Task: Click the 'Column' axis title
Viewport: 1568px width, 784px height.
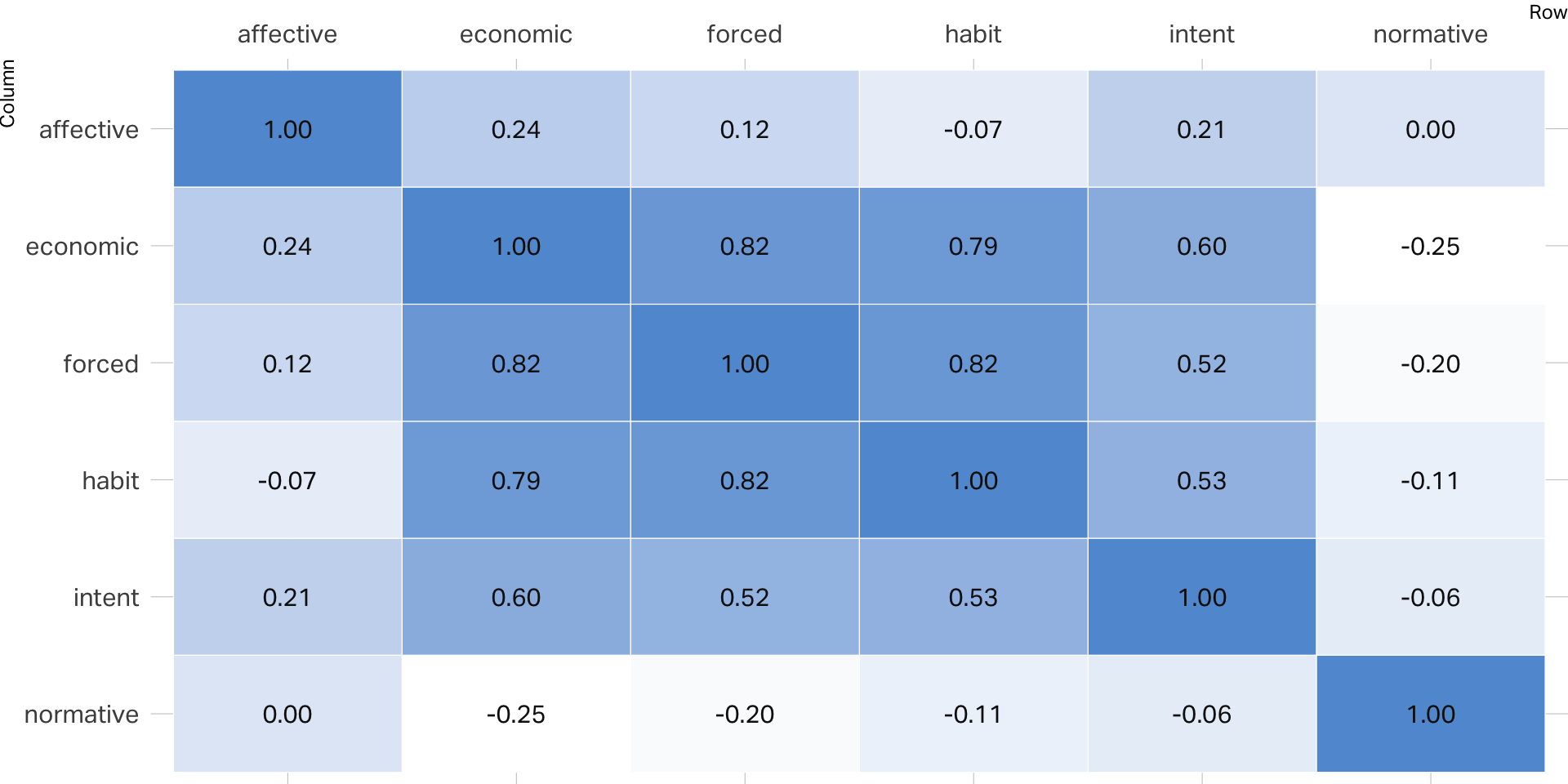Action: coord(8,93)
